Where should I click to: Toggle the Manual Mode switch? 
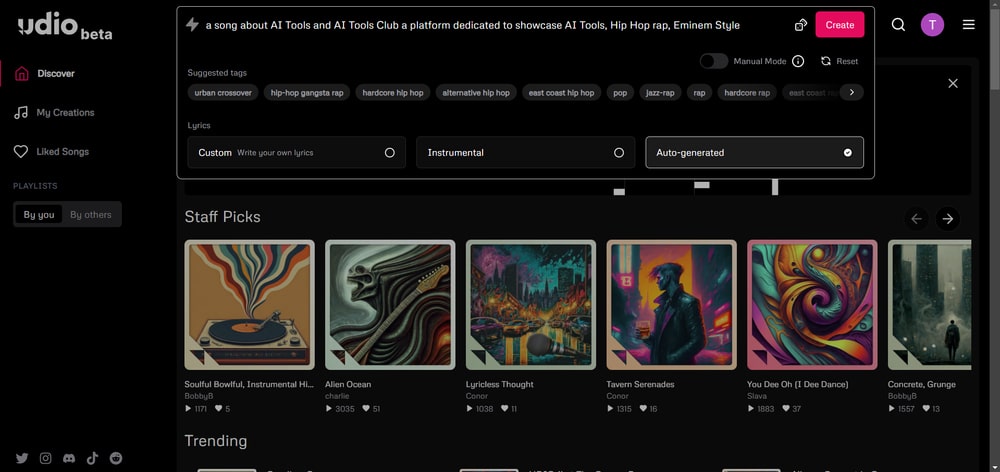point(714,61)
